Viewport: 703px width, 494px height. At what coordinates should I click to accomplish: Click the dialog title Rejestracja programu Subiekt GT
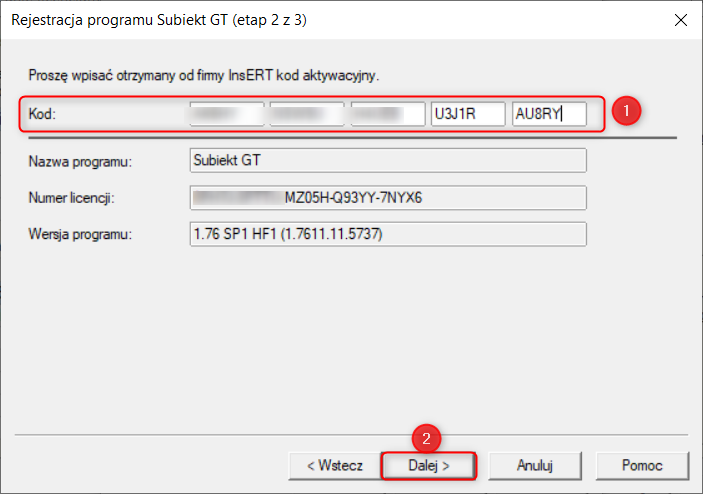pyautogui.click(x=159, y=20)
